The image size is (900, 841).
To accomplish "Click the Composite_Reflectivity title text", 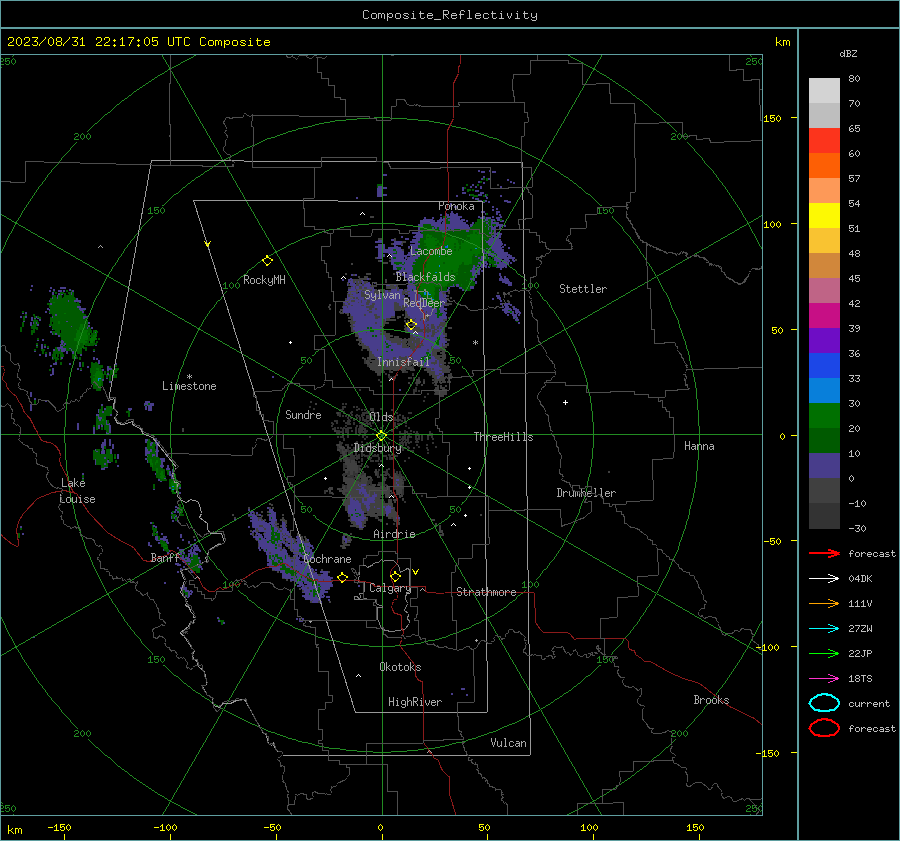I will [450, 15].
